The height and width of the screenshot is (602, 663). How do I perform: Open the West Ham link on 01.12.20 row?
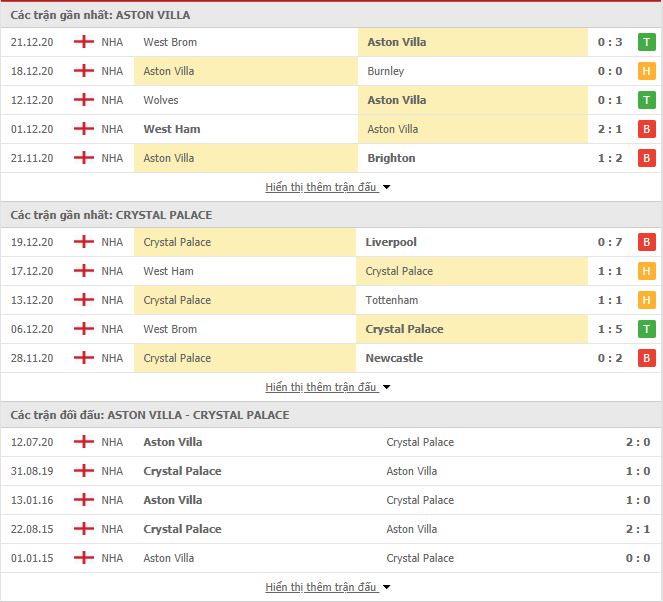point(172,129)
